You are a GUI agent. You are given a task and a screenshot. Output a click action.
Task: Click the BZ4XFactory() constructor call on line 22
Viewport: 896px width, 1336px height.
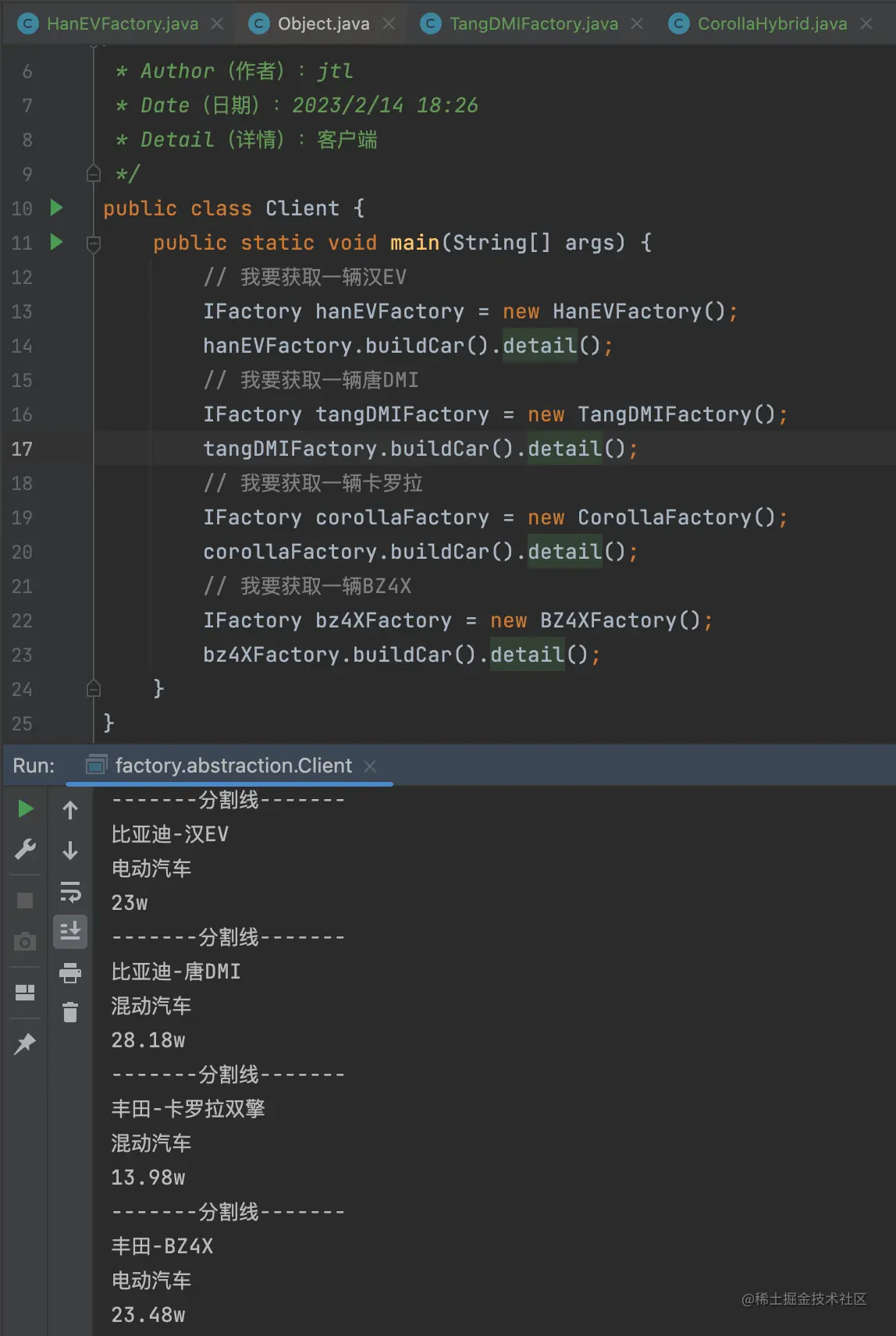pyautogui.click(x=621, y=620)
